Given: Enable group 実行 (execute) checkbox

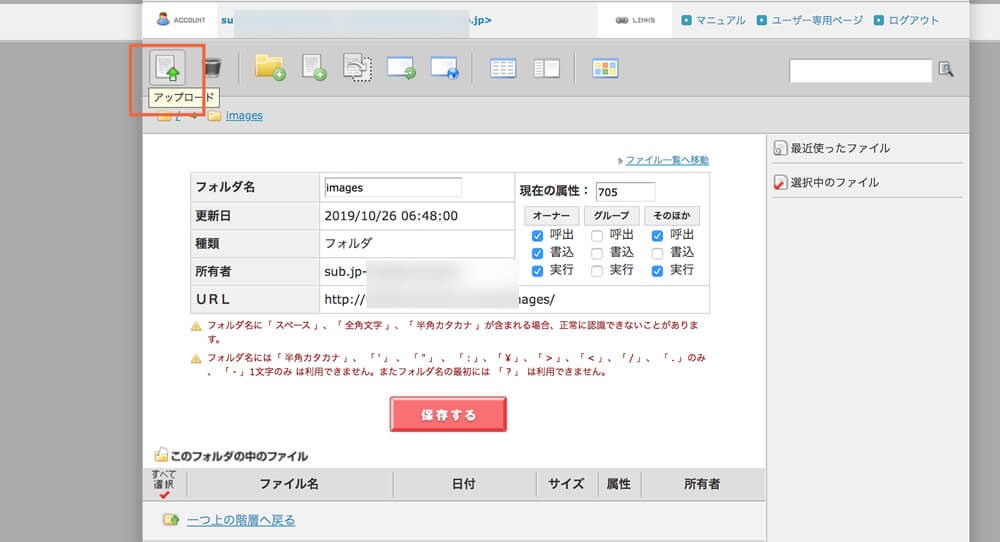Looking at the screenshot, I should coord(597,272).
